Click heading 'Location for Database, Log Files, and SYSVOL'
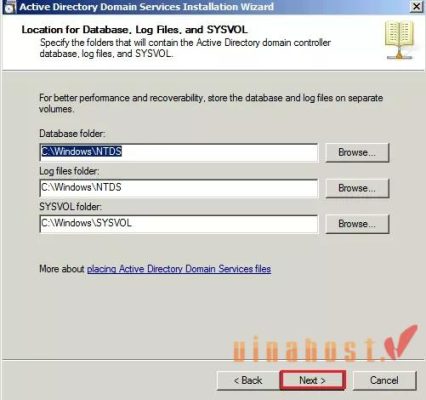The width and height of the screenshot is (426, 400). [x=134, y=30]
